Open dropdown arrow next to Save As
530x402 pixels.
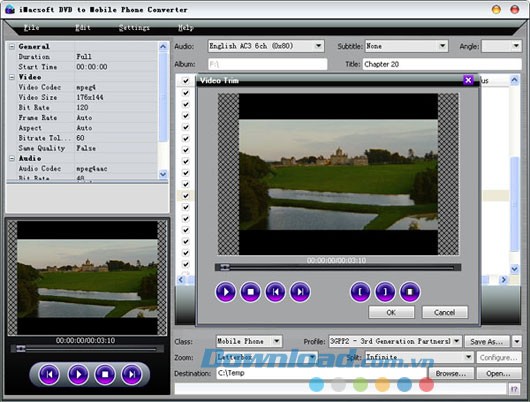tap(517, 341)
